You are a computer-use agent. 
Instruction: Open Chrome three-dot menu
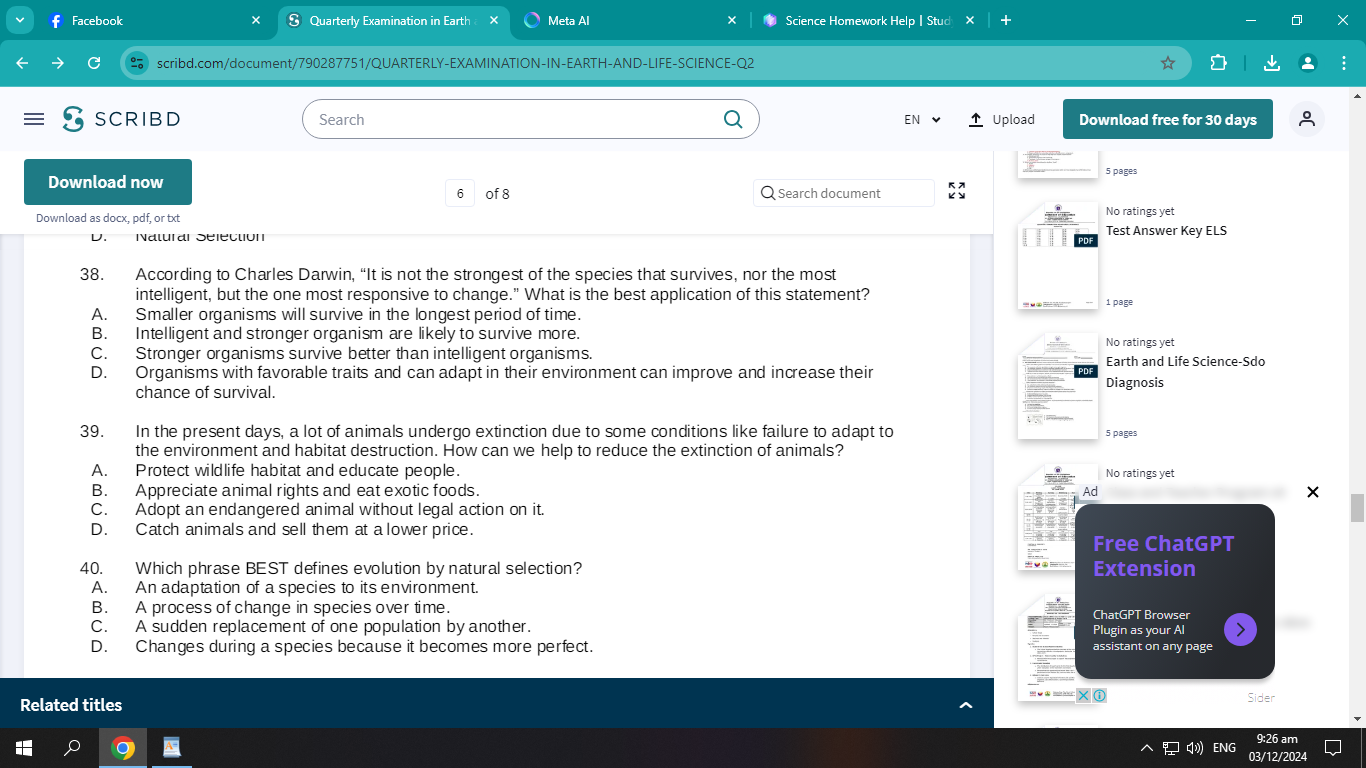tap(1344, 63)
